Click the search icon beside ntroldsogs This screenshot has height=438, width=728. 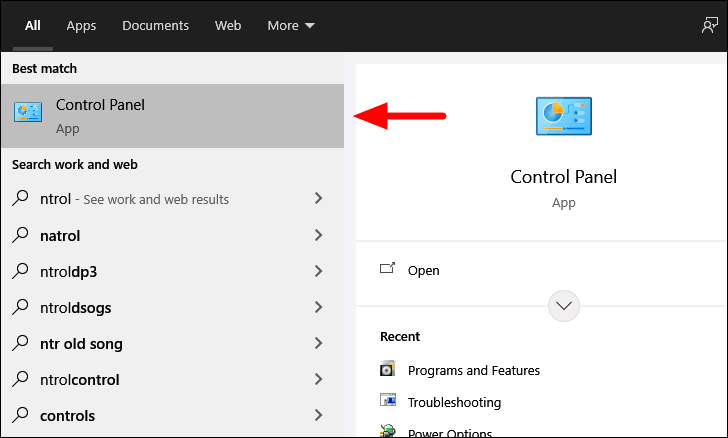[x=20, y=307]
